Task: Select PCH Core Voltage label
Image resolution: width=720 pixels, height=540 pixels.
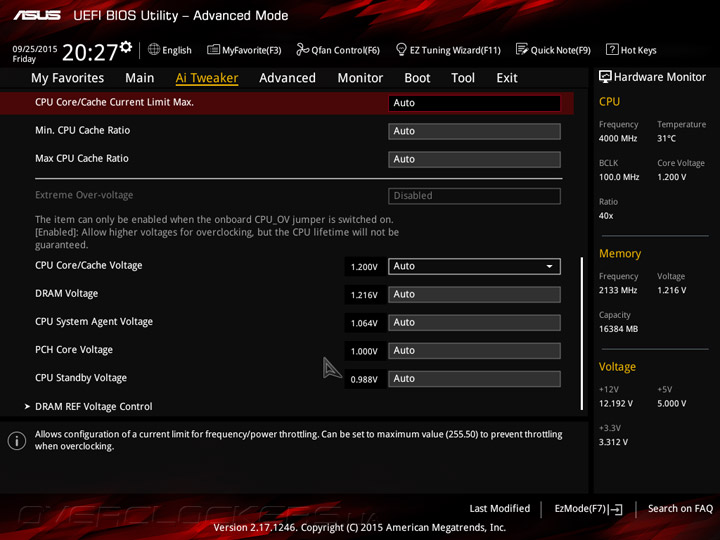Action: pos(74,350)
